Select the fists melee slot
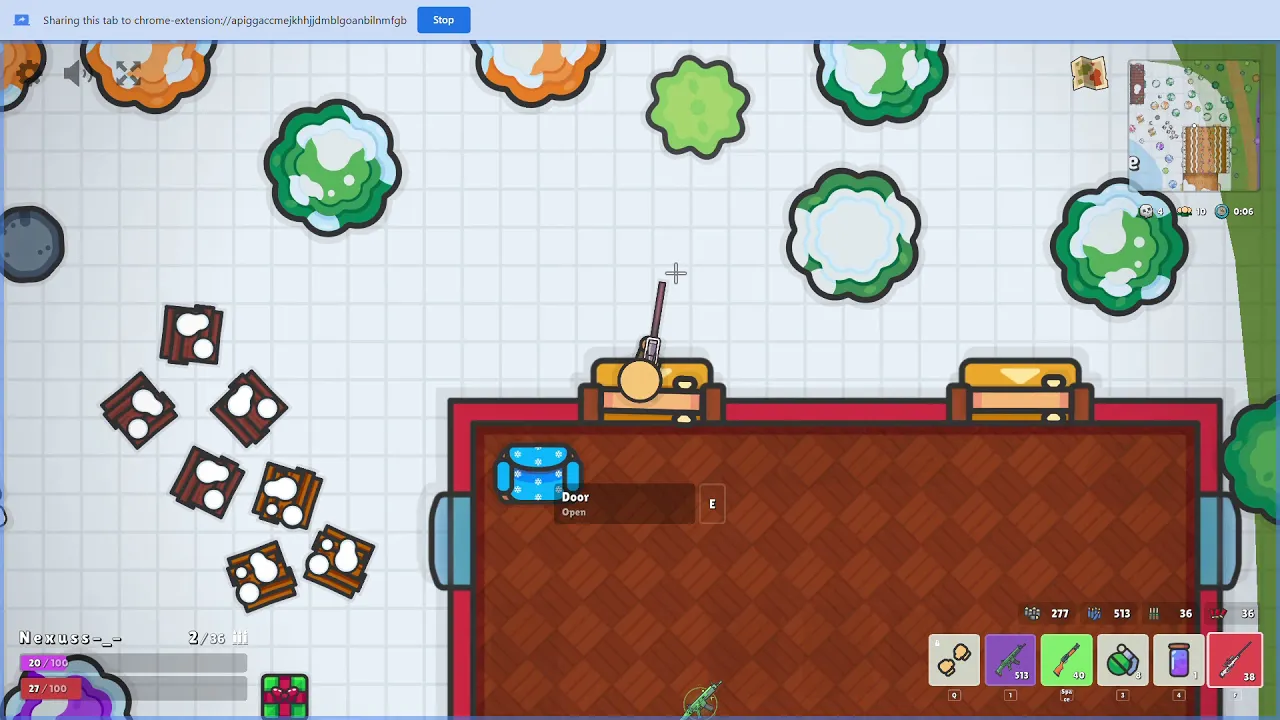Image resolution: width=1280 pixels, height=720 pixels. (x=954, y=660)
